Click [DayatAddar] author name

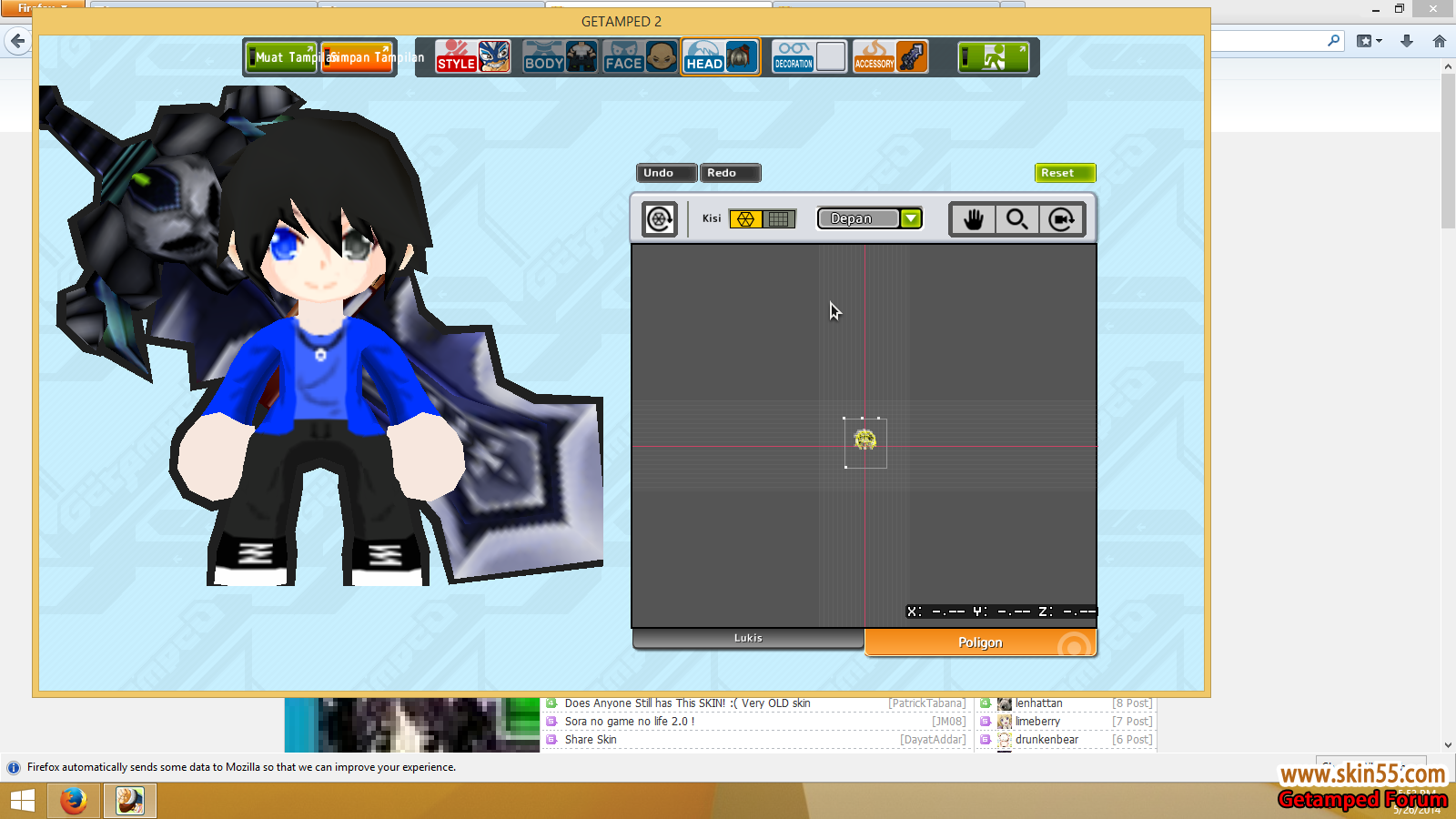pyautogui.click(x=934, y=740)
